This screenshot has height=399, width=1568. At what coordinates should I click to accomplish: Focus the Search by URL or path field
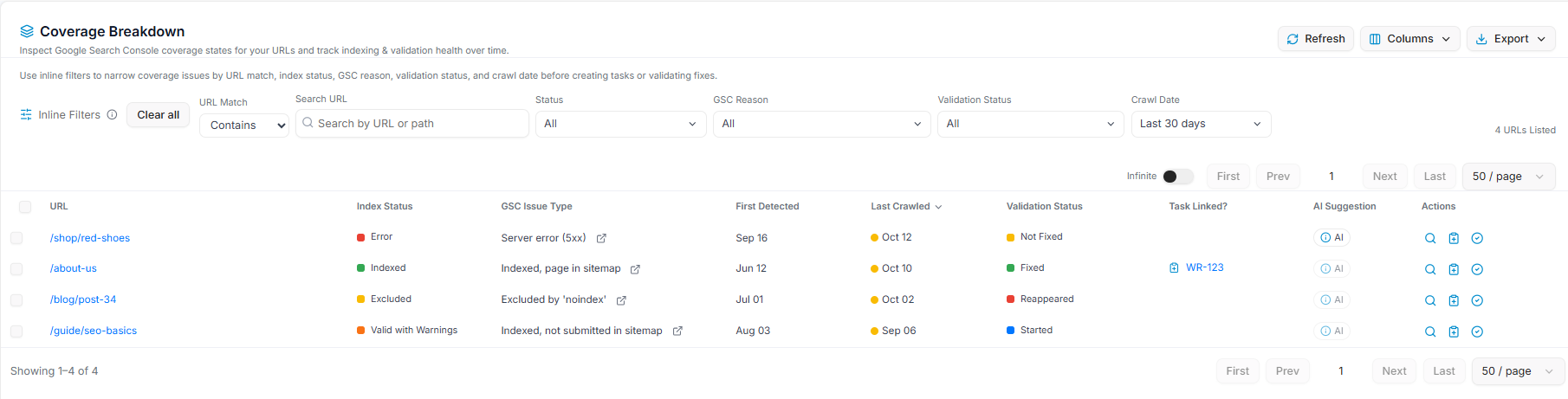point(412,124)
